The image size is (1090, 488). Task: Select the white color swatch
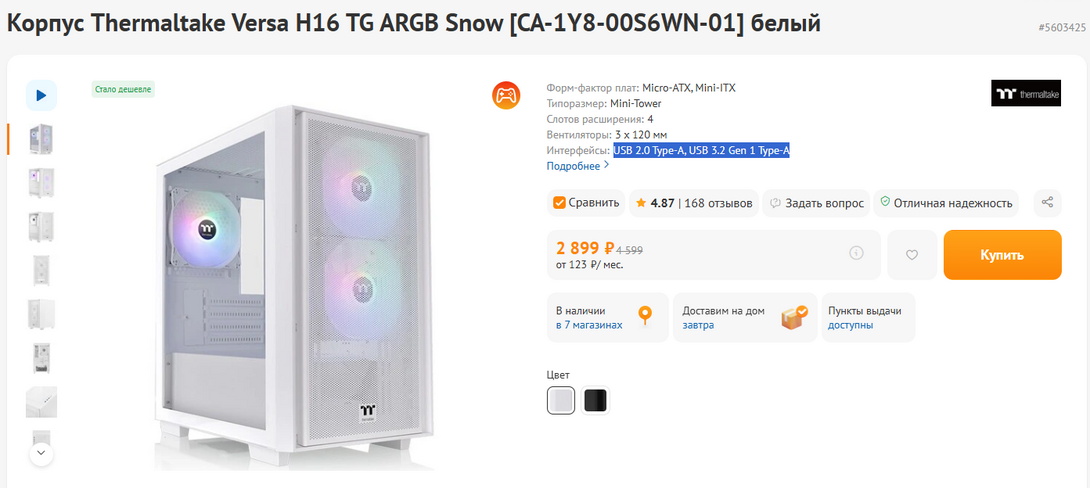pos(561,401)
